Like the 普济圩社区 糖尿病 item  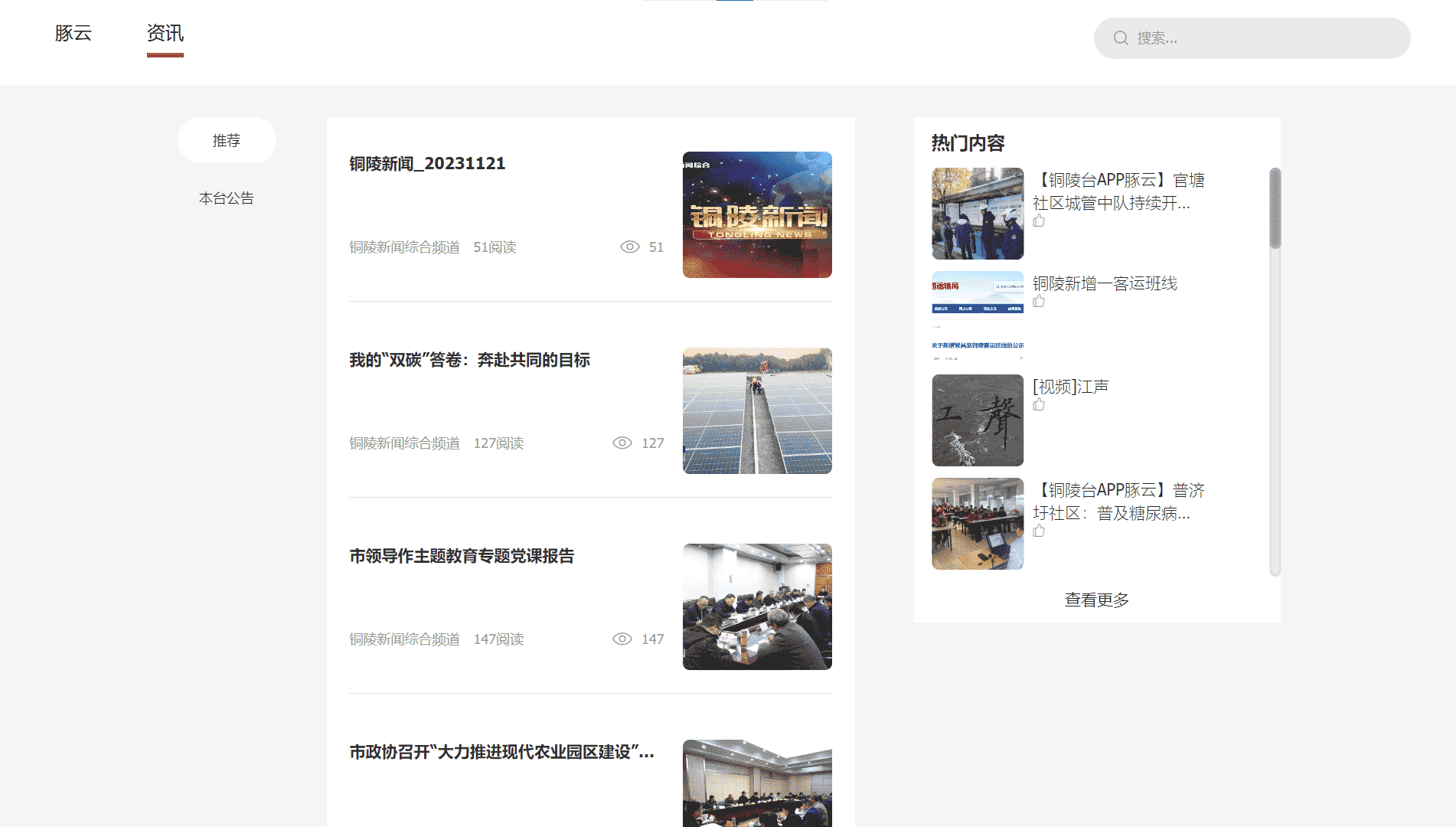point(1039,531)
